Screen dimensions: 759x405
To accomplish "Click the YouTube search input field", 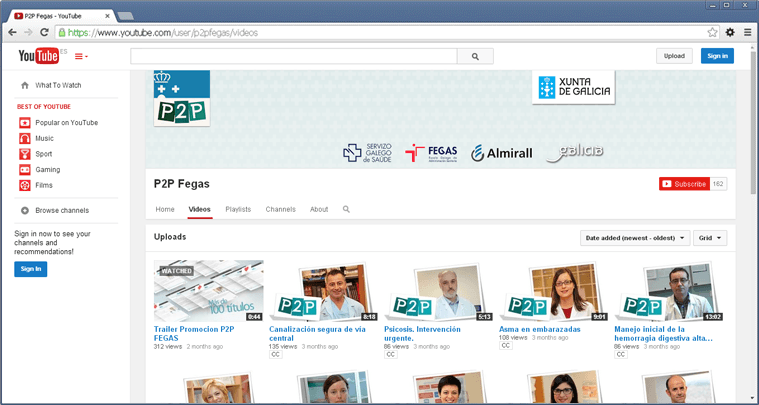I will coord(294,57).
